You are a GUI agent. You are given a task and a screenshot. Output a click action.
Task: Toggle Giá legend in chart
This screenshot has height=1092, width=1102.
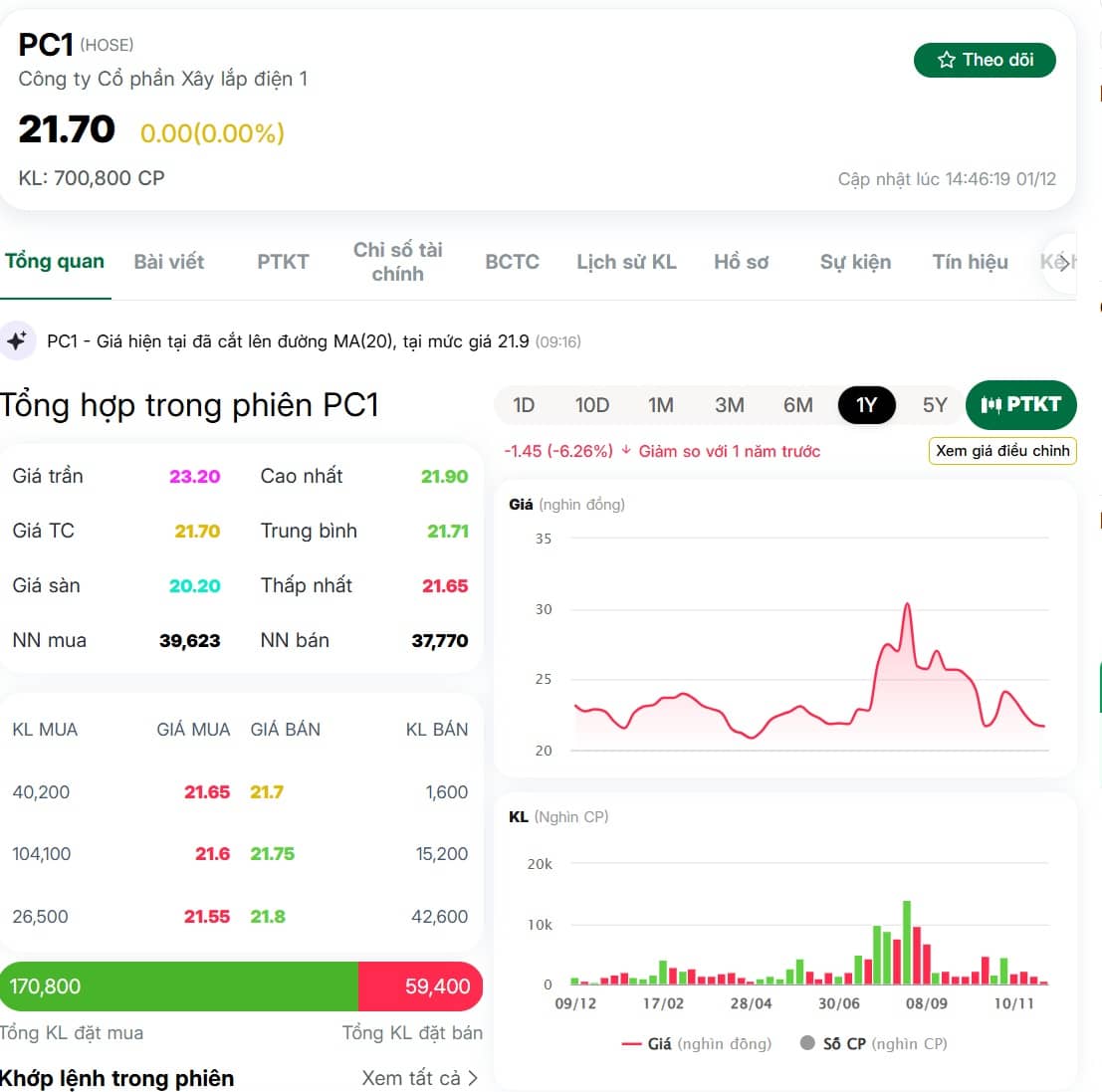pos(697,1043)
